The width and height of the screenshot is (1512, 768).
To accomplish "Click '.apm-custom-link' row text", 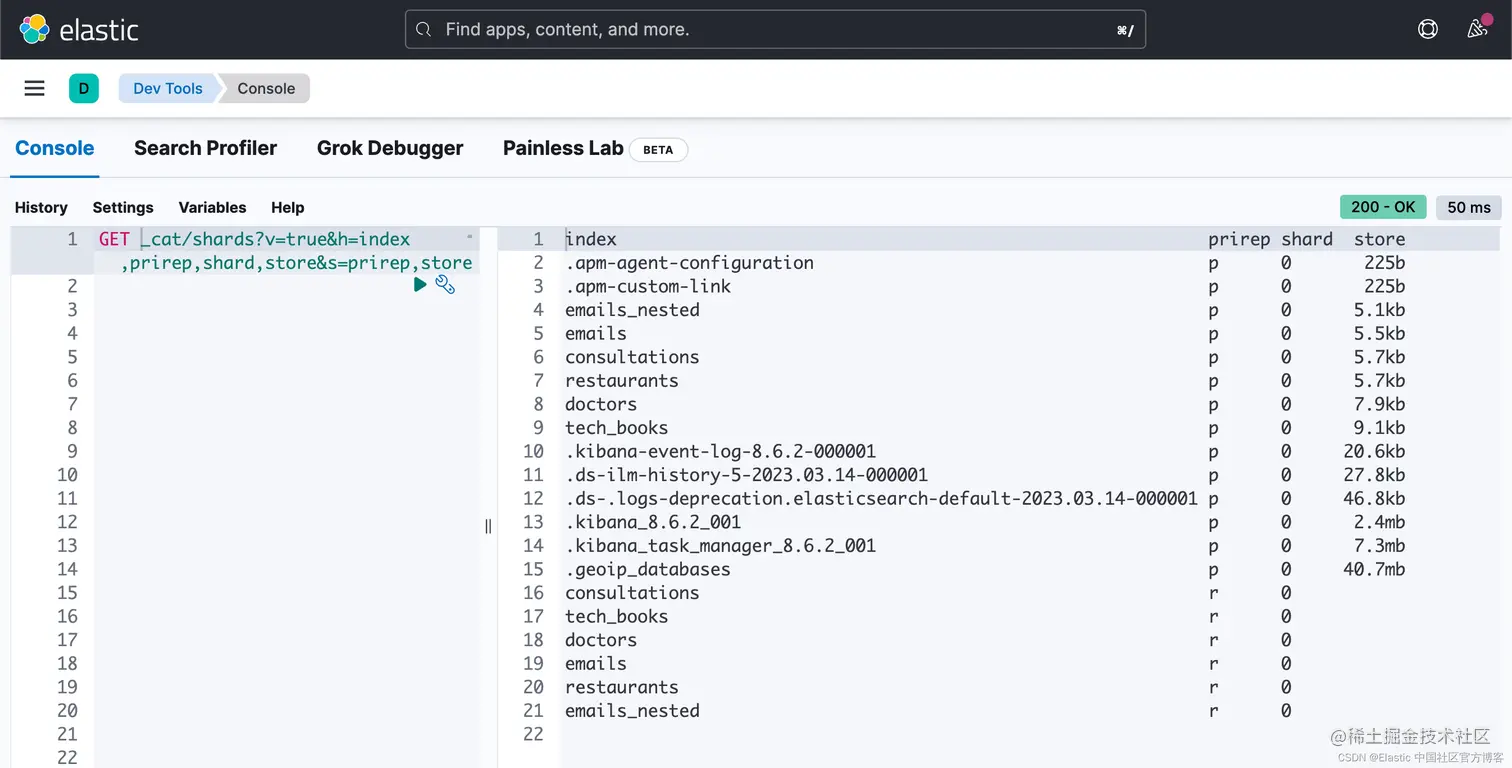I will 648,286.
